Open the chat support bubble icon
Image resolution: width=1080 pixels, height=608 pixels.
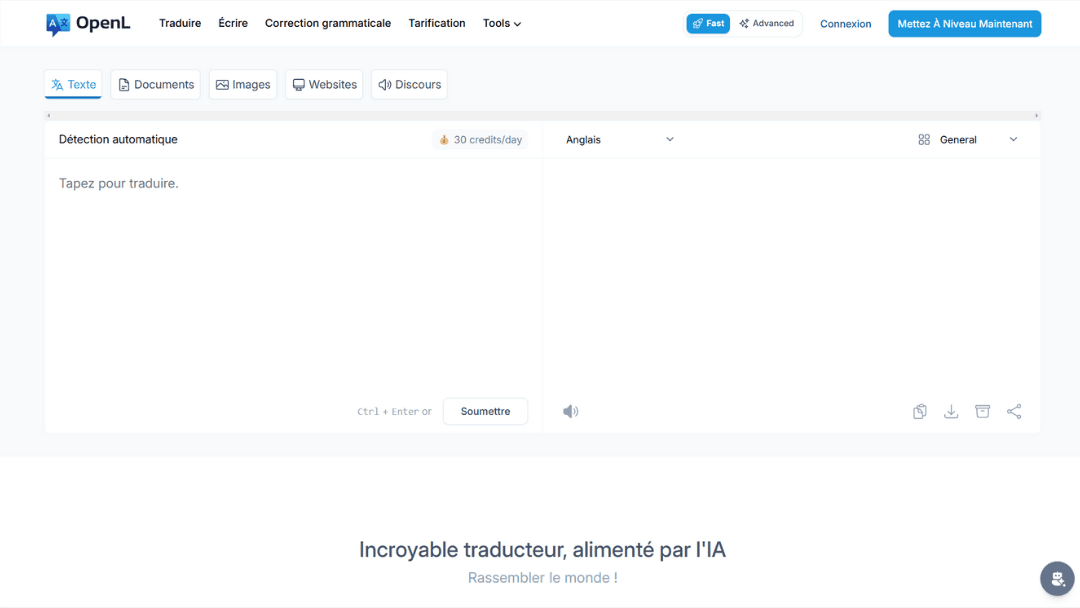pyautogui.click(x=1057, y=578)
